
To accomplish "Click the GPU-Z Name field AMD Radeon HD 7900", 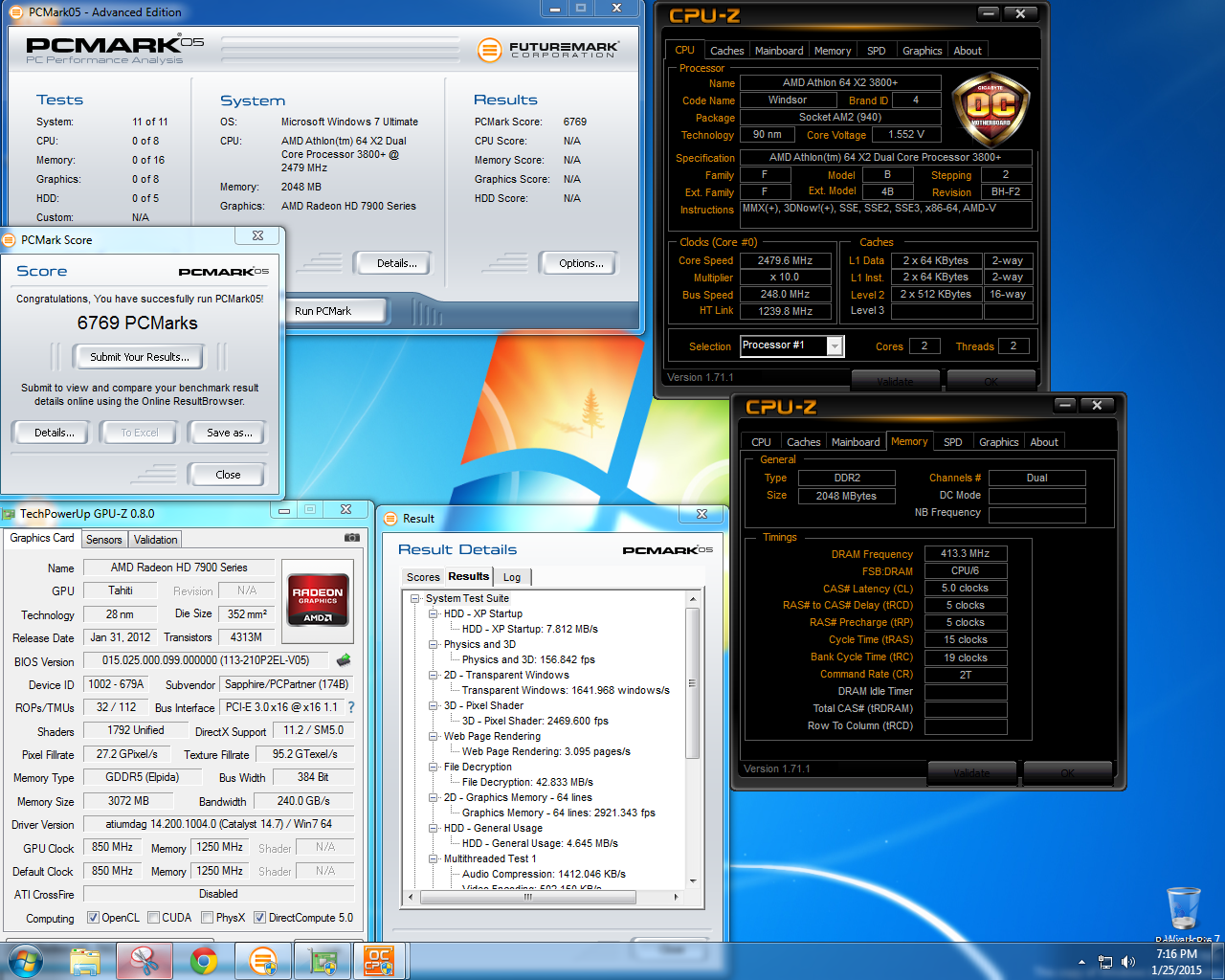I will [x=179, y=568].
